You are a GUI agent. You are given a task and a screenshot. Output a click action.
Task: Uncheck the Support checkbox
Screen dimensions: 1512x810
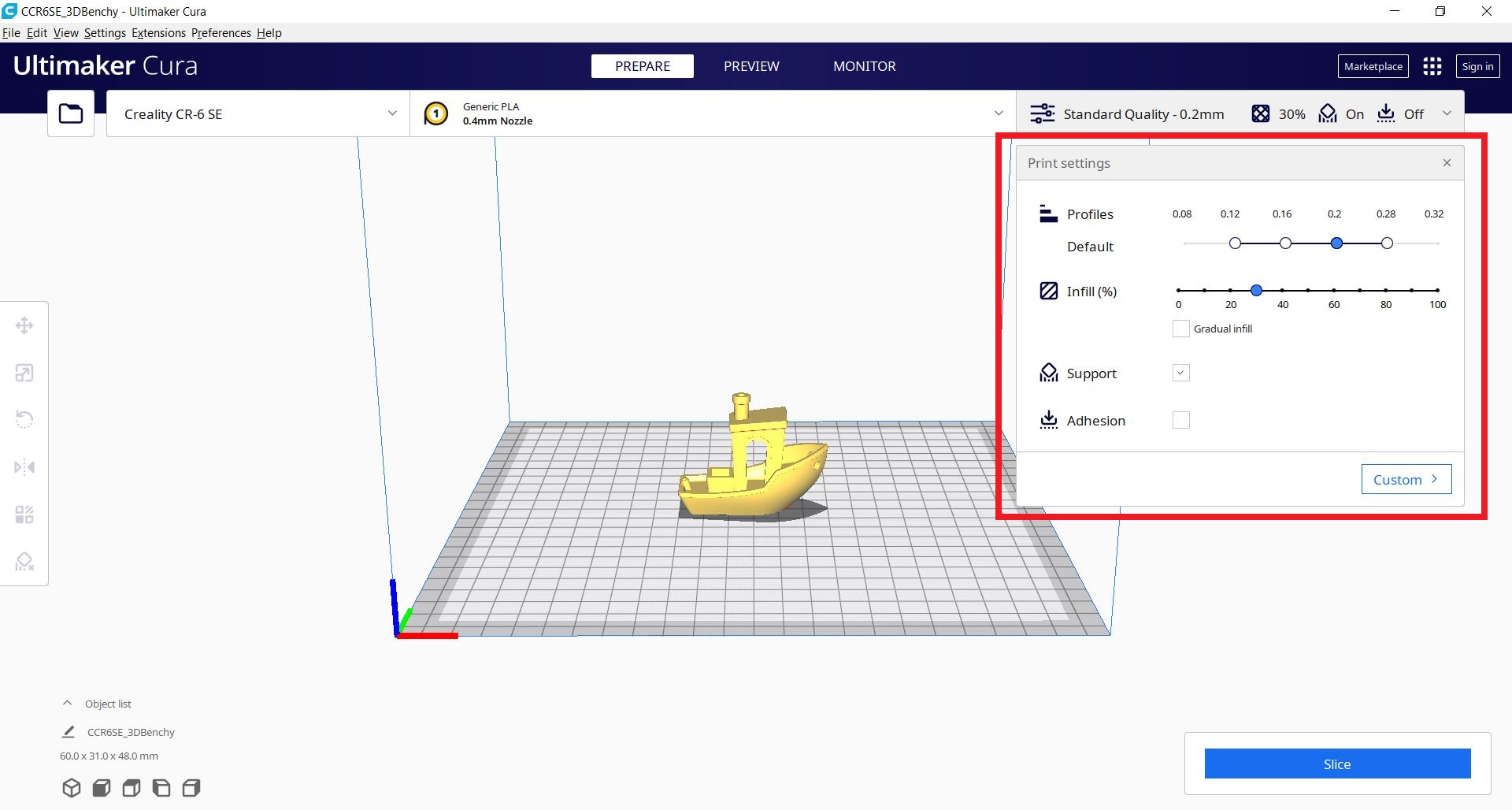(1180, 373)
